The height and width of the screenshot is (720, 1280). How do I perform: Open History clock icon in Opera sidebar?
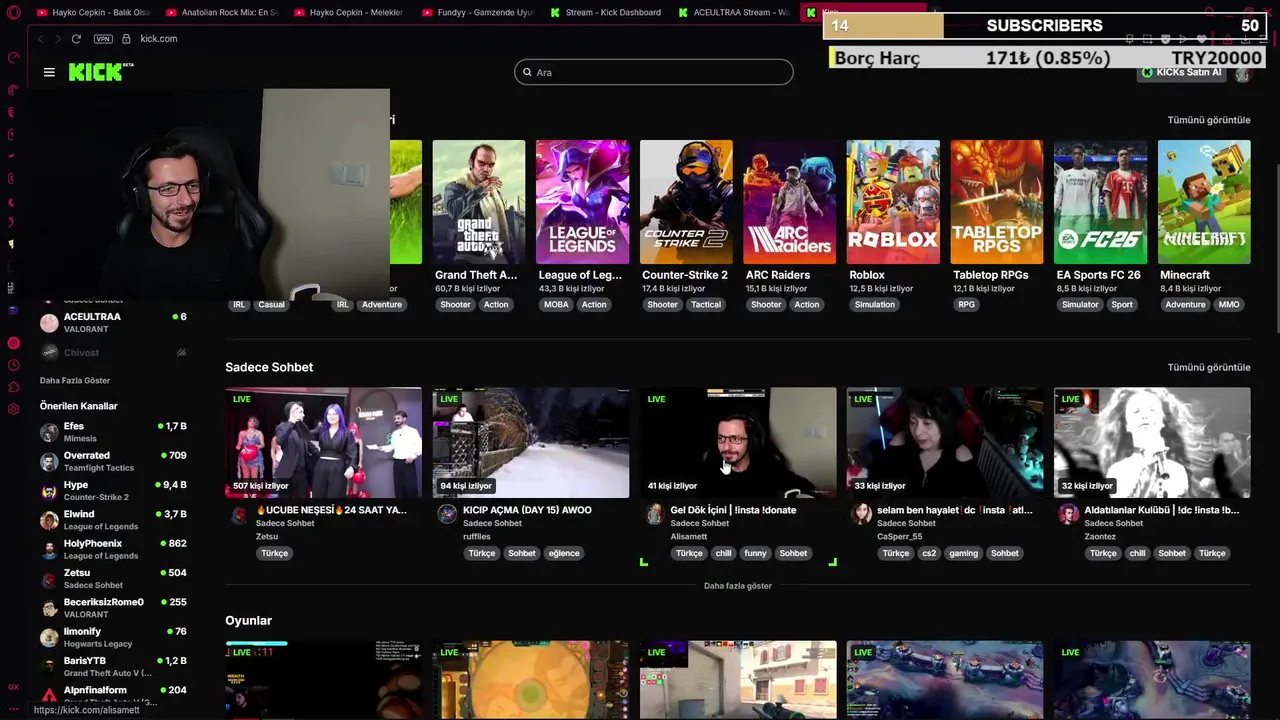click(x=13, y=365)
